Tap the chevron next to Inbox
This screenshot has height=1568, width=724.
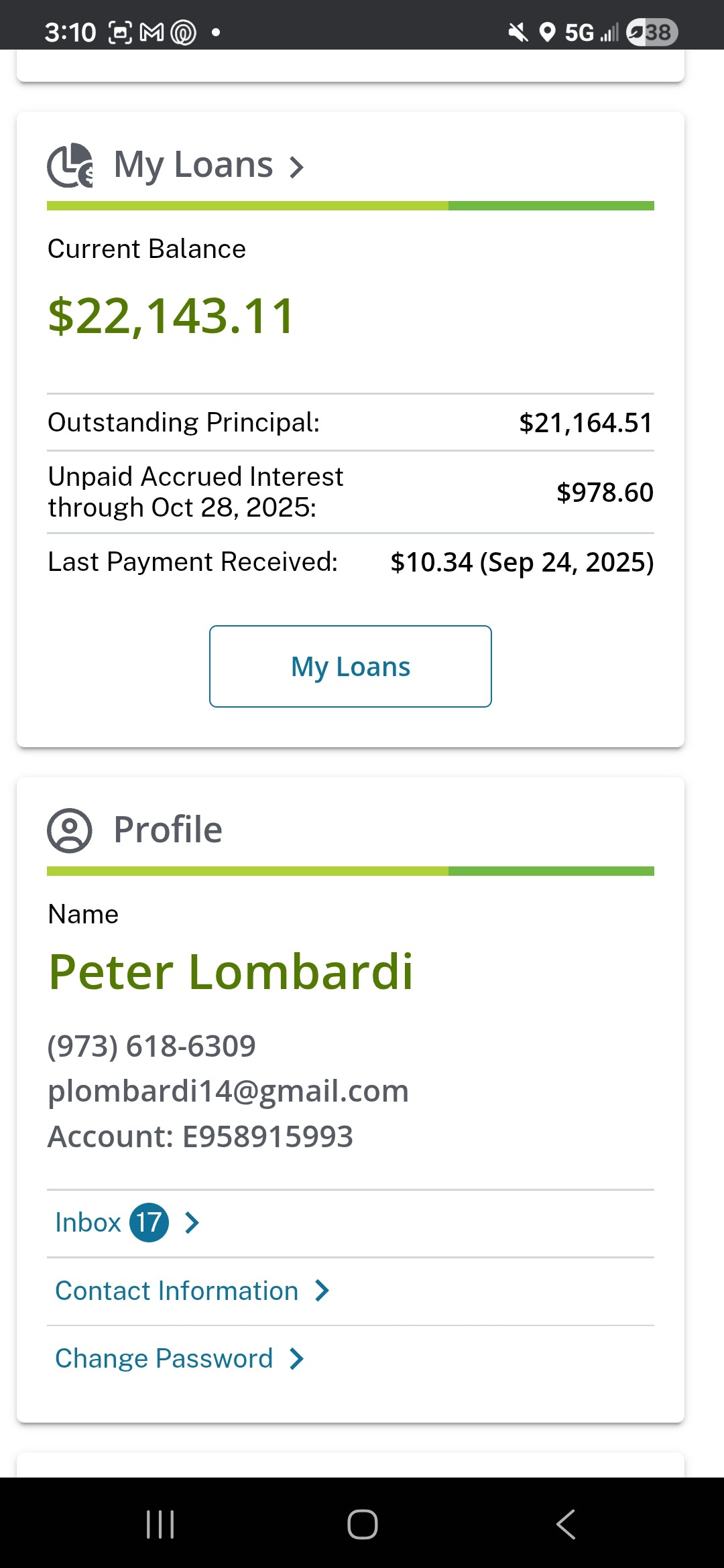pos(192,1223)
